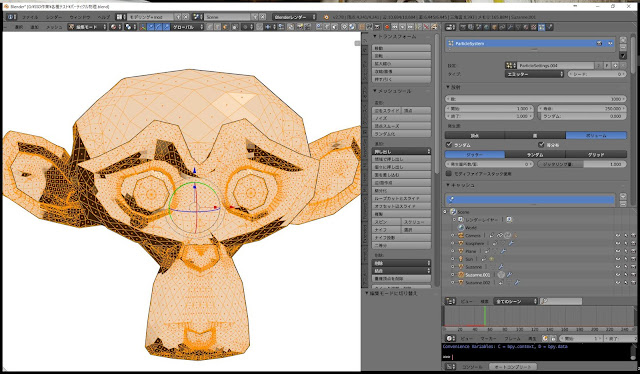Open the Render properties tab icon
Screen dimensions: 640x374
[463, 27]
